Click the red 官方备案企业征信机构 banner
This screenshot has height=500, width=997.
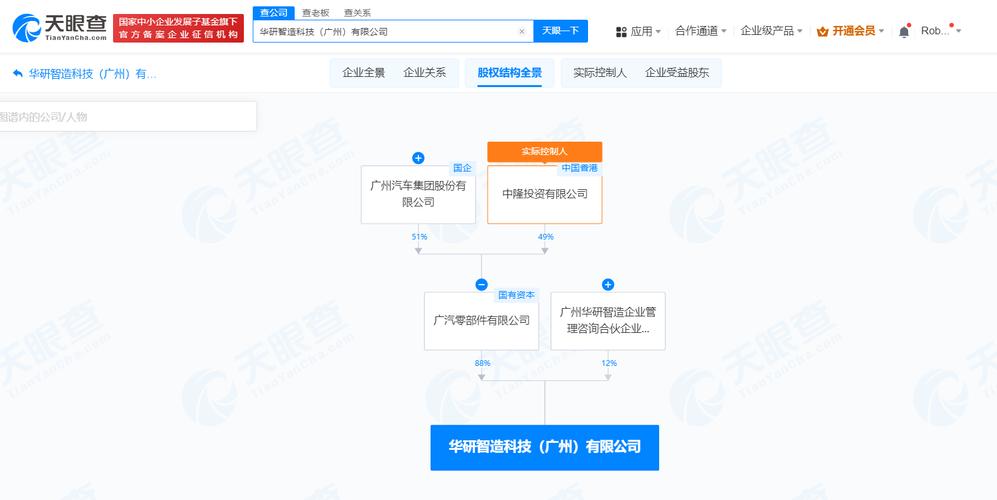(x=178, y=28)
